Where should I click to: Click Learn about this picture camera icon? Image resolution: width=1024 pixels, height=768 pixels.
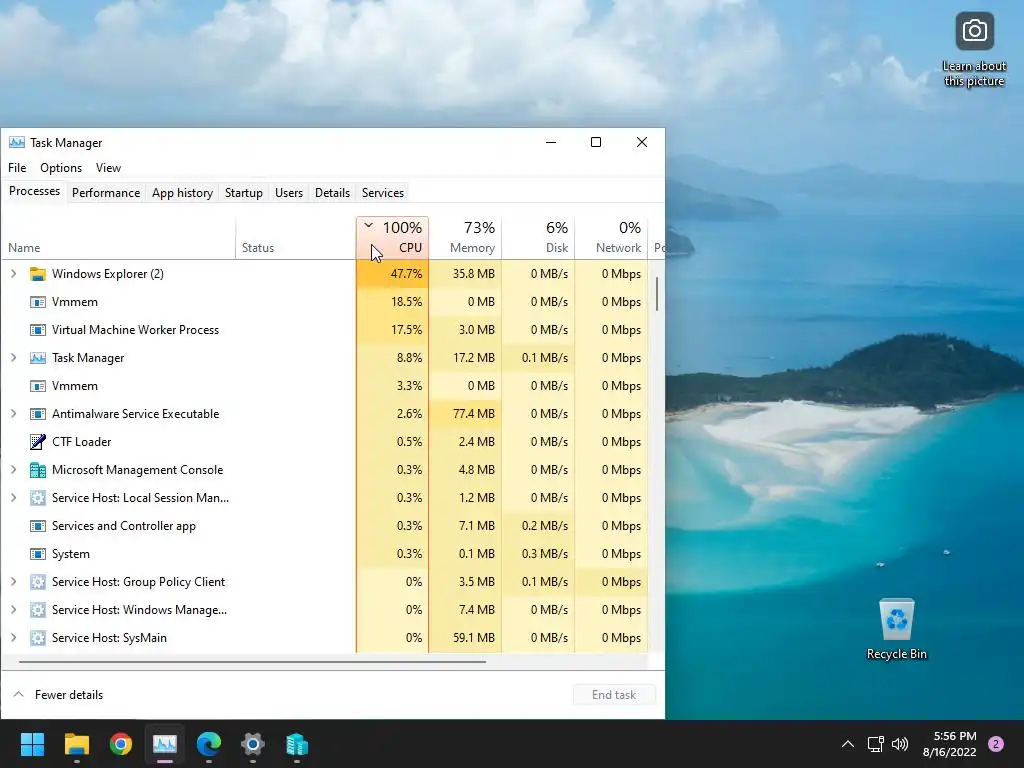(974, 31)
